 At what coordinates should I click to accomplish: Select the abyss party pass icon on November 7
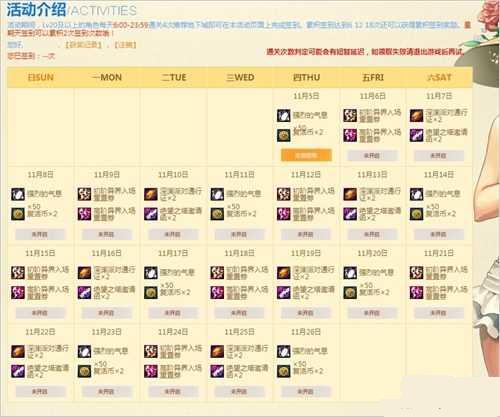tap(417, 116)
